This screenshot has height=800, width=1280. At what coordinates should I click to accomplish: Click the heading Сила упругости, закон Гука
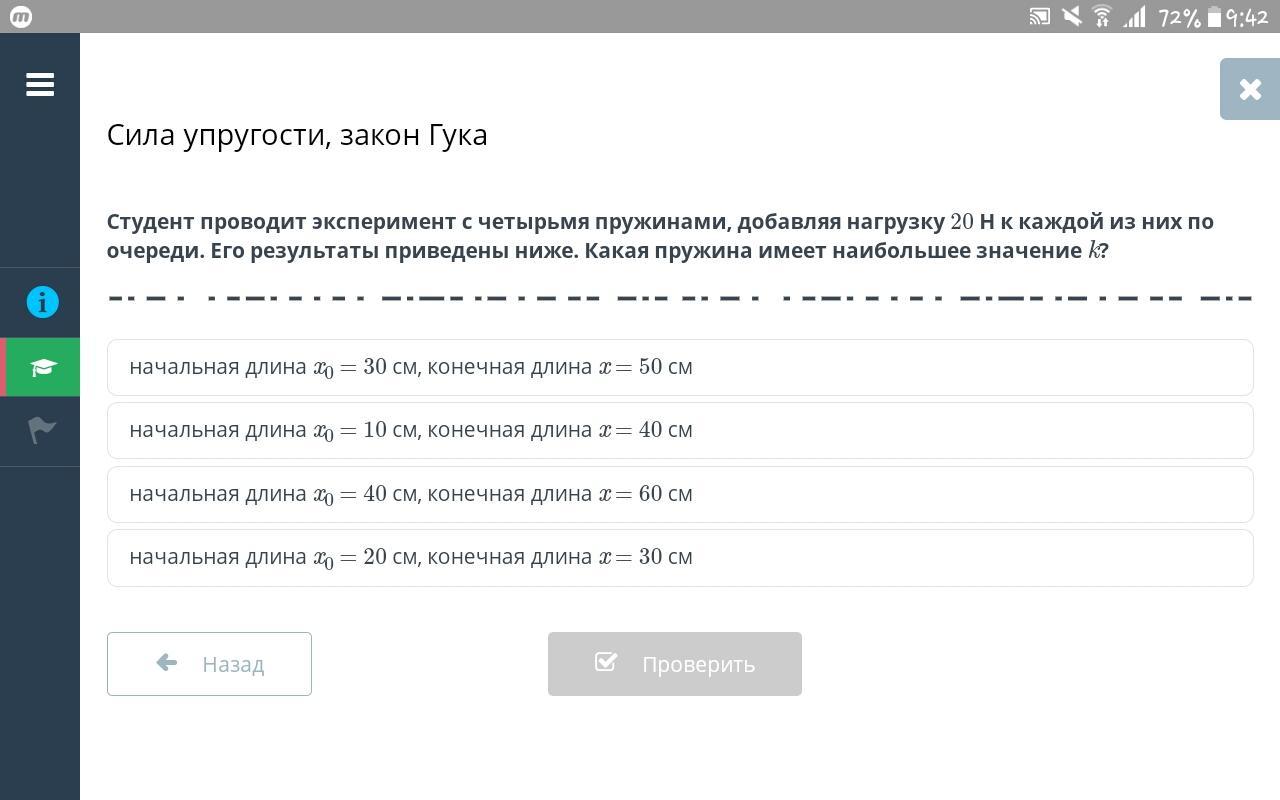click(x=297, y=135)
